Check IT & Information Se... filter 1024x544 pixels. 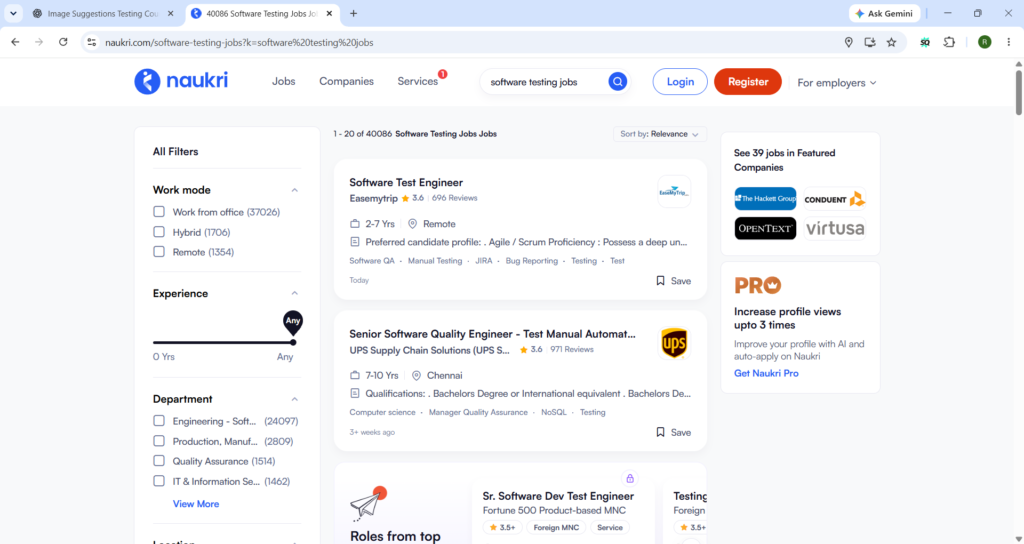click(x=159, y=481)
